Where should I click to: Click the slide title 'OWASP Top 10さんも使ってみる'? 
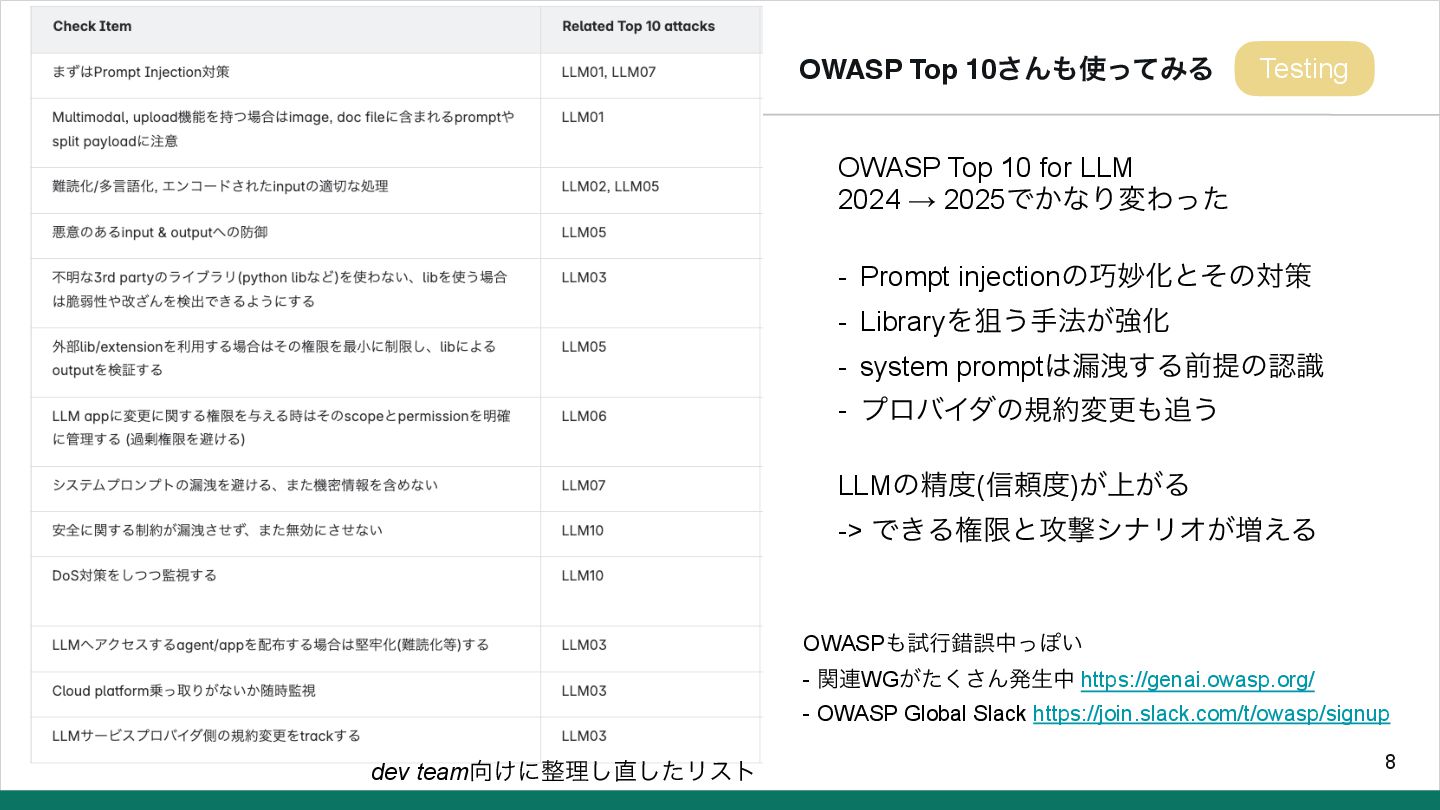[x=1005, y=69]
